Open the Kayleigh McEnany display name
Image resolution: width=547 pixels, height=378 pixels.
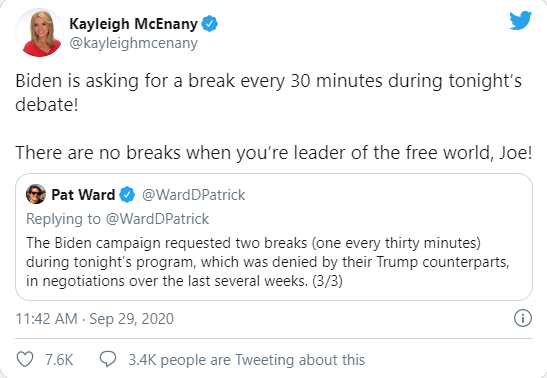coord(134,24)
